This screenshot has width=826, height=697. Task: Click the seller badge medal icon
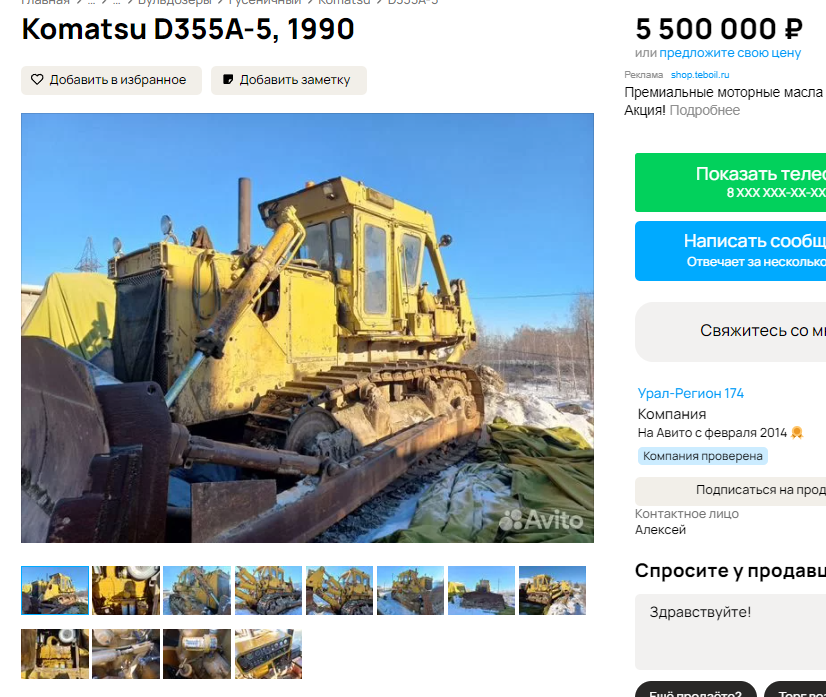point(796,433)
